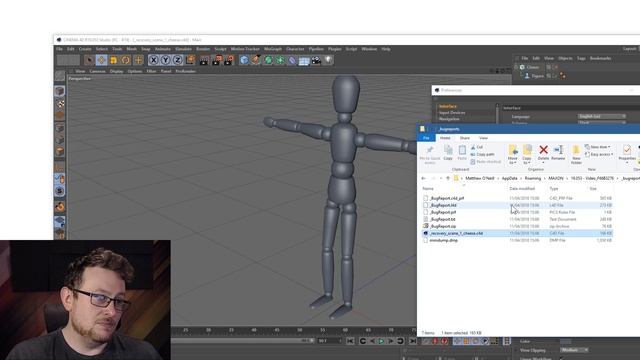Open the Sculpt menu
Image resolution: width=640 pixels, height=360 pixels.
coord(220,49)
